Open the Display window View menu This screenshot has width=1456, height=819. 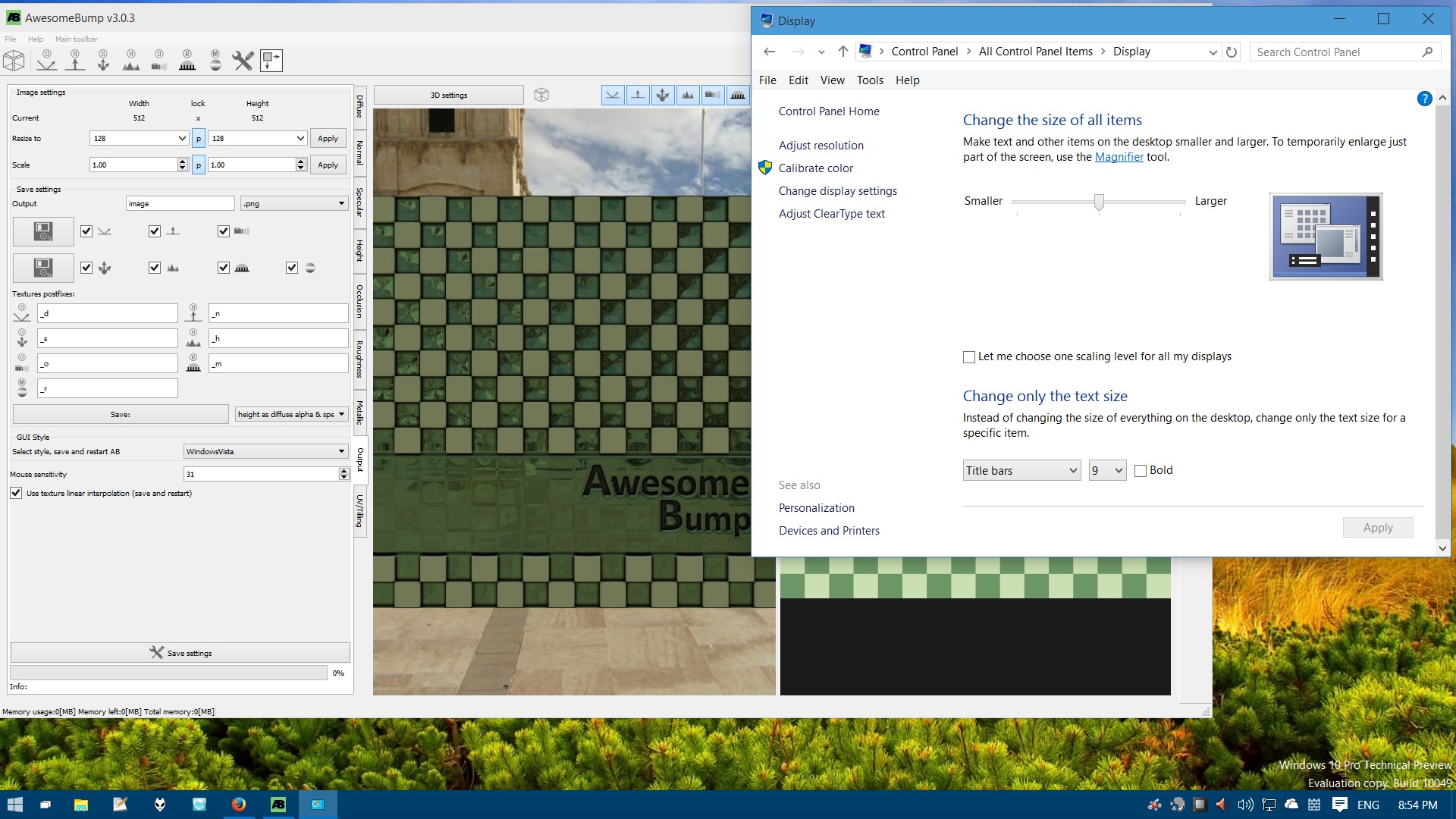pos(832,80)
